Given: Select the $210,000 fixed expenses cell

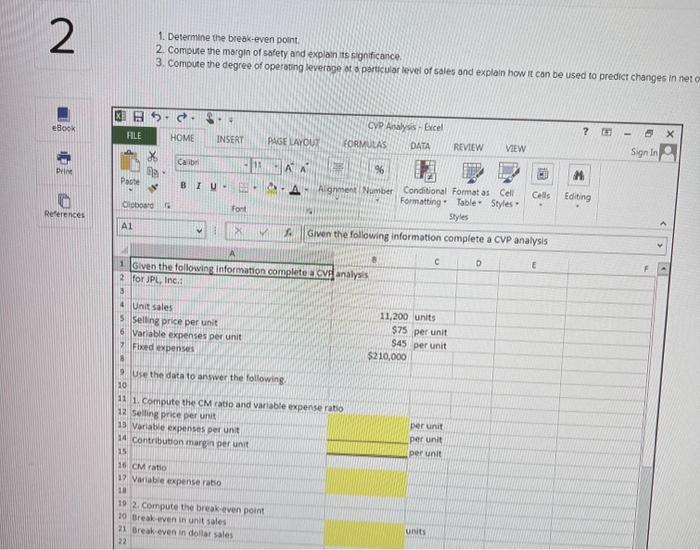Looking at the screenshot, I should tap(370, 356).
